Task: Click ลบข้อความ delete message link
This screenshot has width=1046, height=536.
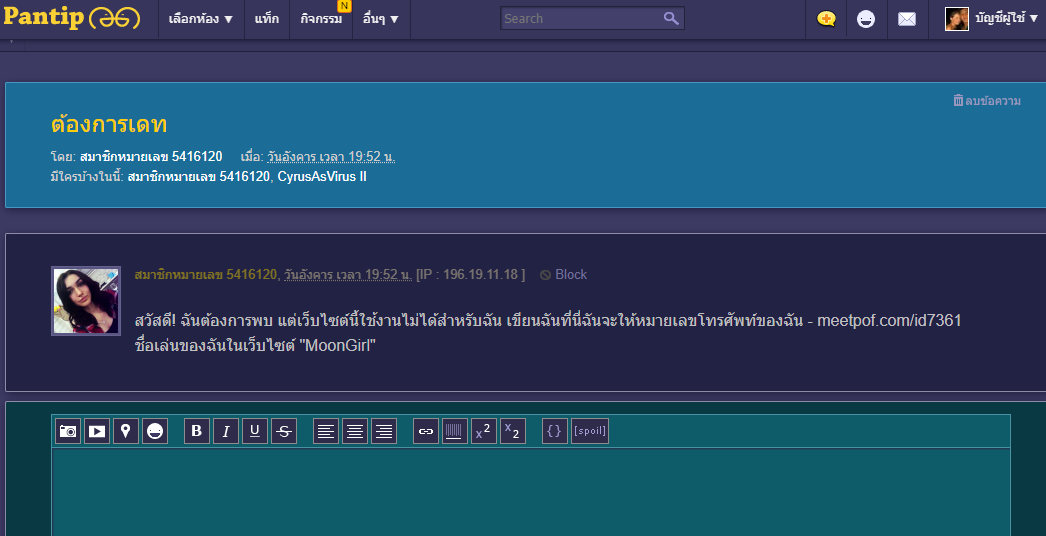Action: tap(987, 101)
